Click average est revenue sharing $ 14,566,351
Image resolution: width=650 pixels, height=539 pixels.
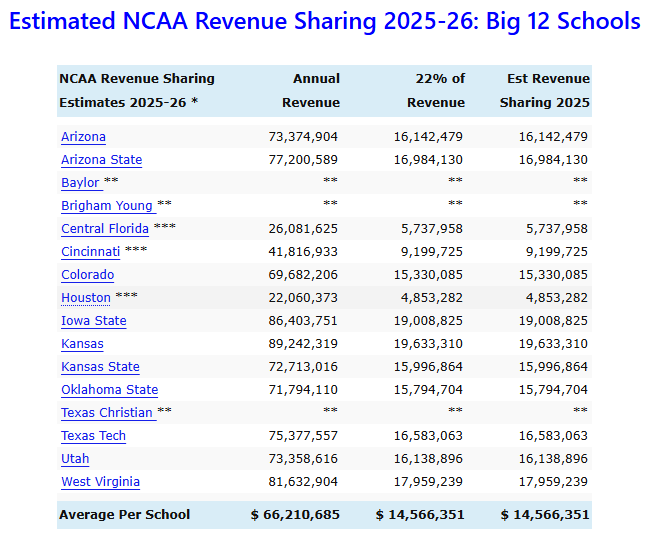[545, 515]
